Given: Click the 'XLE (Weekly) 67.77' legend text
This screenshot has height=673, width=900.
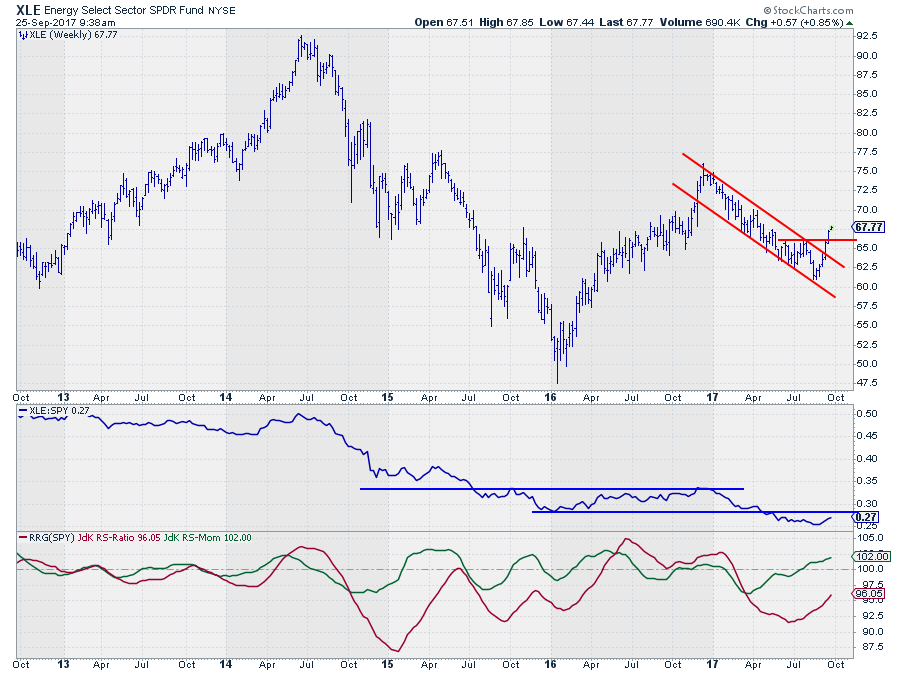Looking at the screenshot, I should tap(73, 35).
